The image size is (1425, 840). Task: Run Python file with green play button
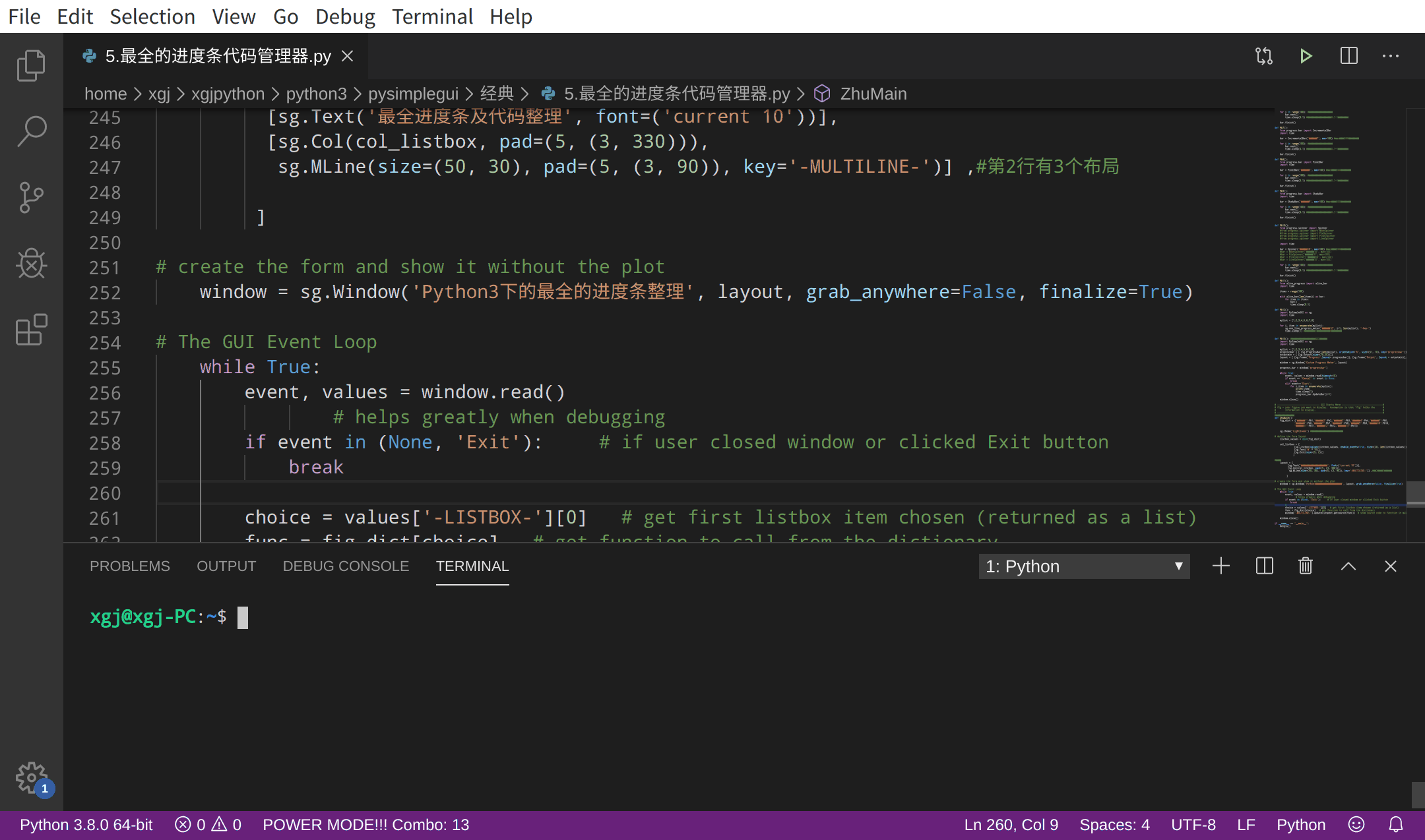[1306, 56]
